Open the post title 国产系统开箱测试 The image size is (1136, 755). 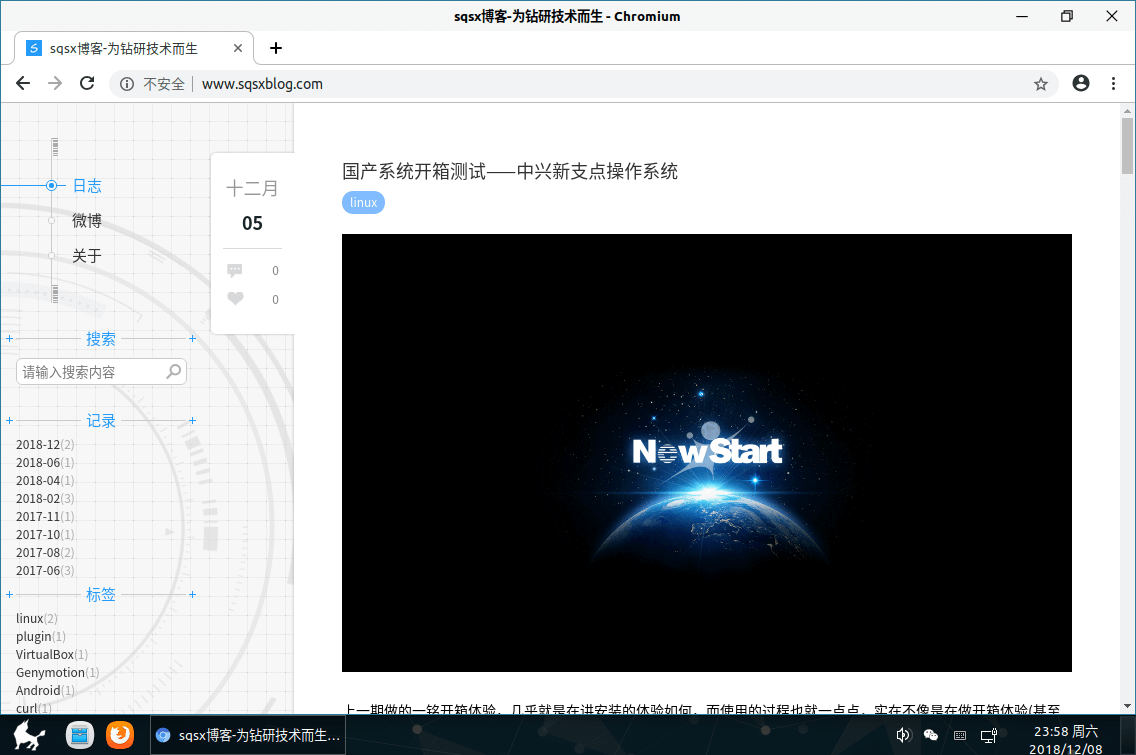click(509, 171)
